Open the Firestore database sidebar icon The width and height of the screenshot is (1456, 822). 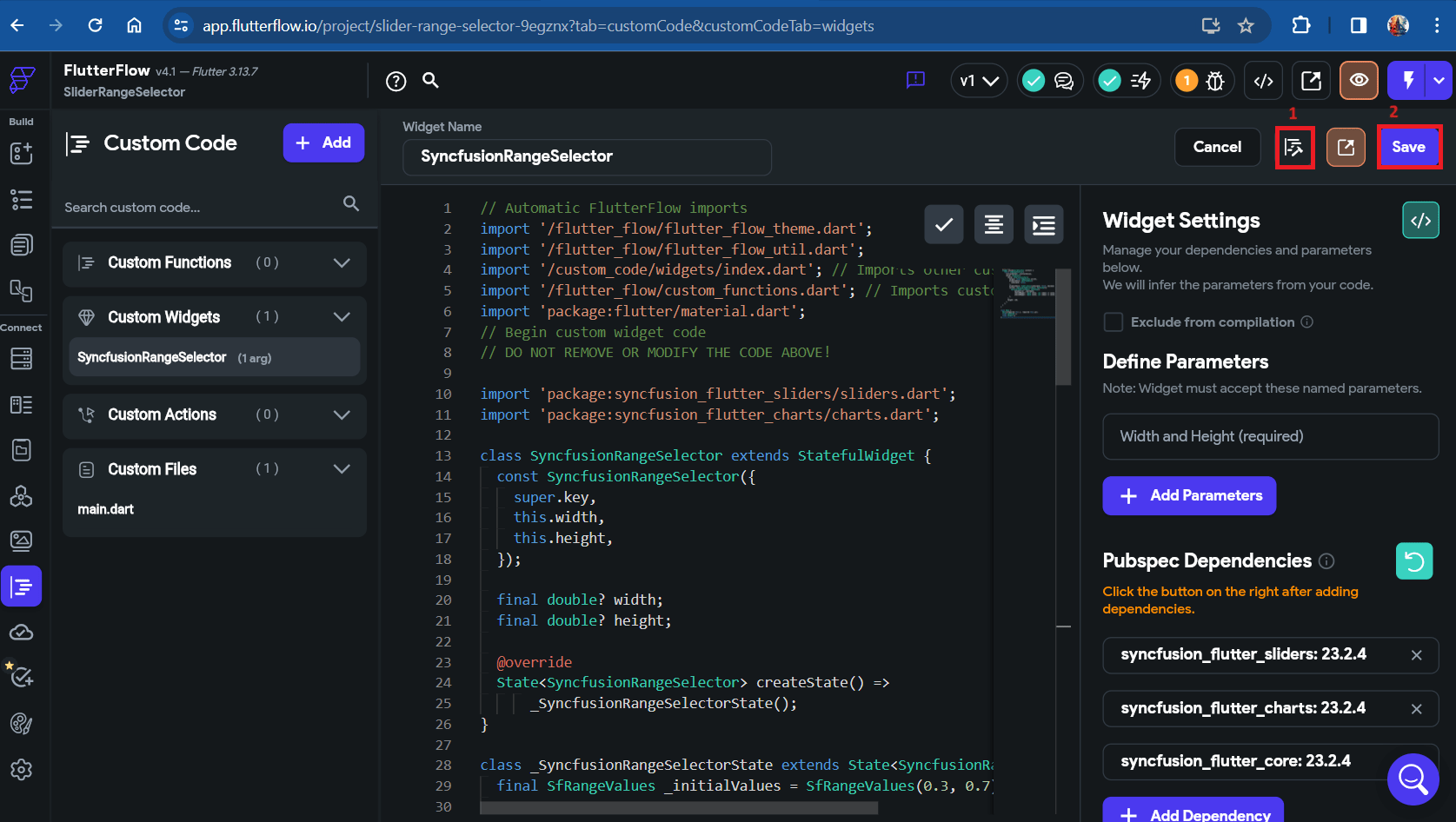(21, 358)
